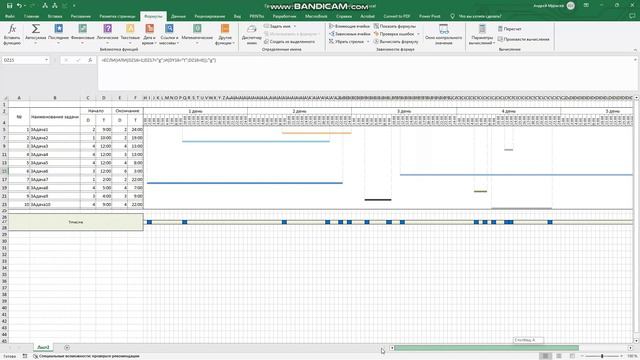Viewport: 640px width, 360px height.
Task: Expand the Error Checking dropdown
Action: click(x=418, y=34)
